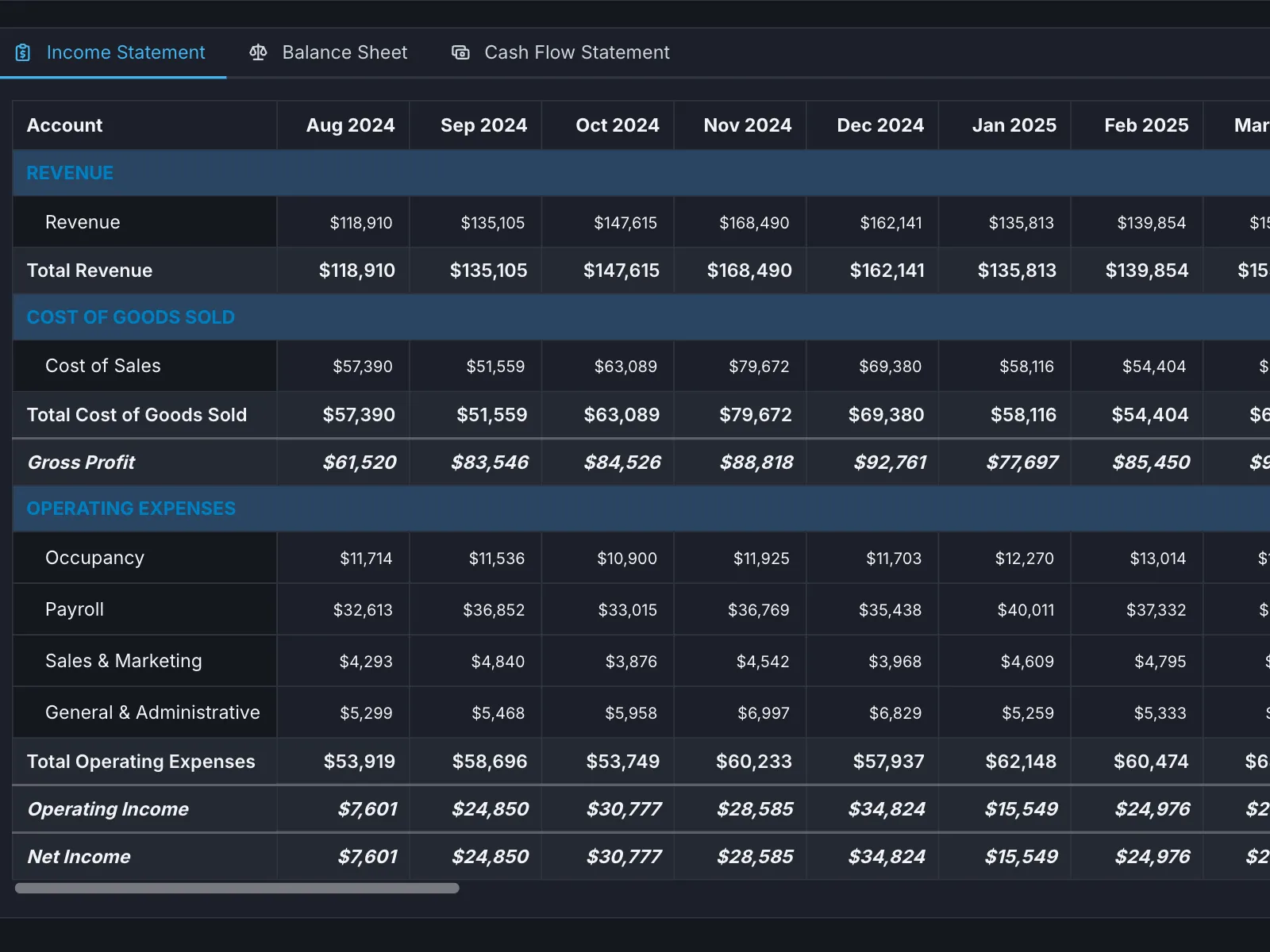The height and width of the screenshot is (952, 1270).
Task: Select the Revenue account row label
Action: tap(83, 222)
